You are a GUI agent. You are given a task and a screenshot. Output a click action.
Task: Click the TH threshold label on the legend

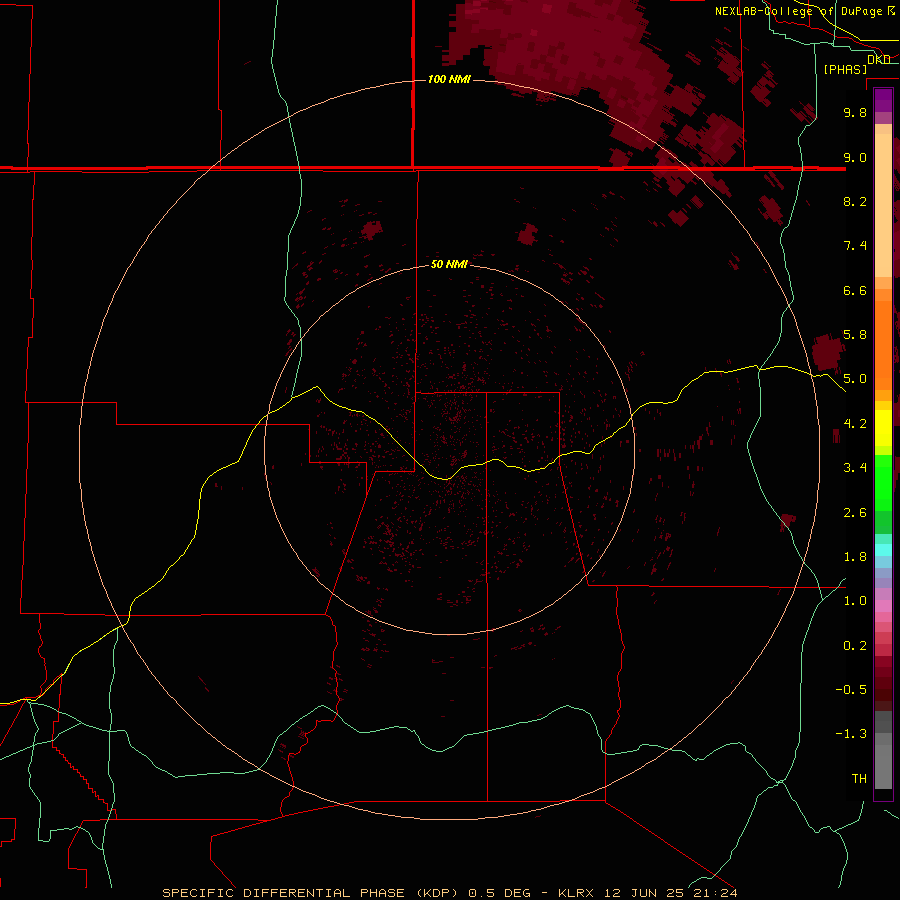(859, 779)
